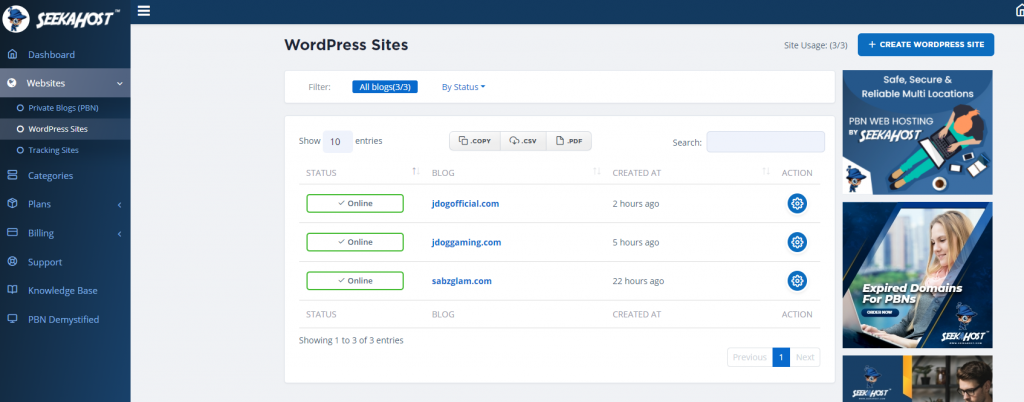Select All blogs(3/3) filter
This screenshot has height=402, width=1024.
pos(385,87)
